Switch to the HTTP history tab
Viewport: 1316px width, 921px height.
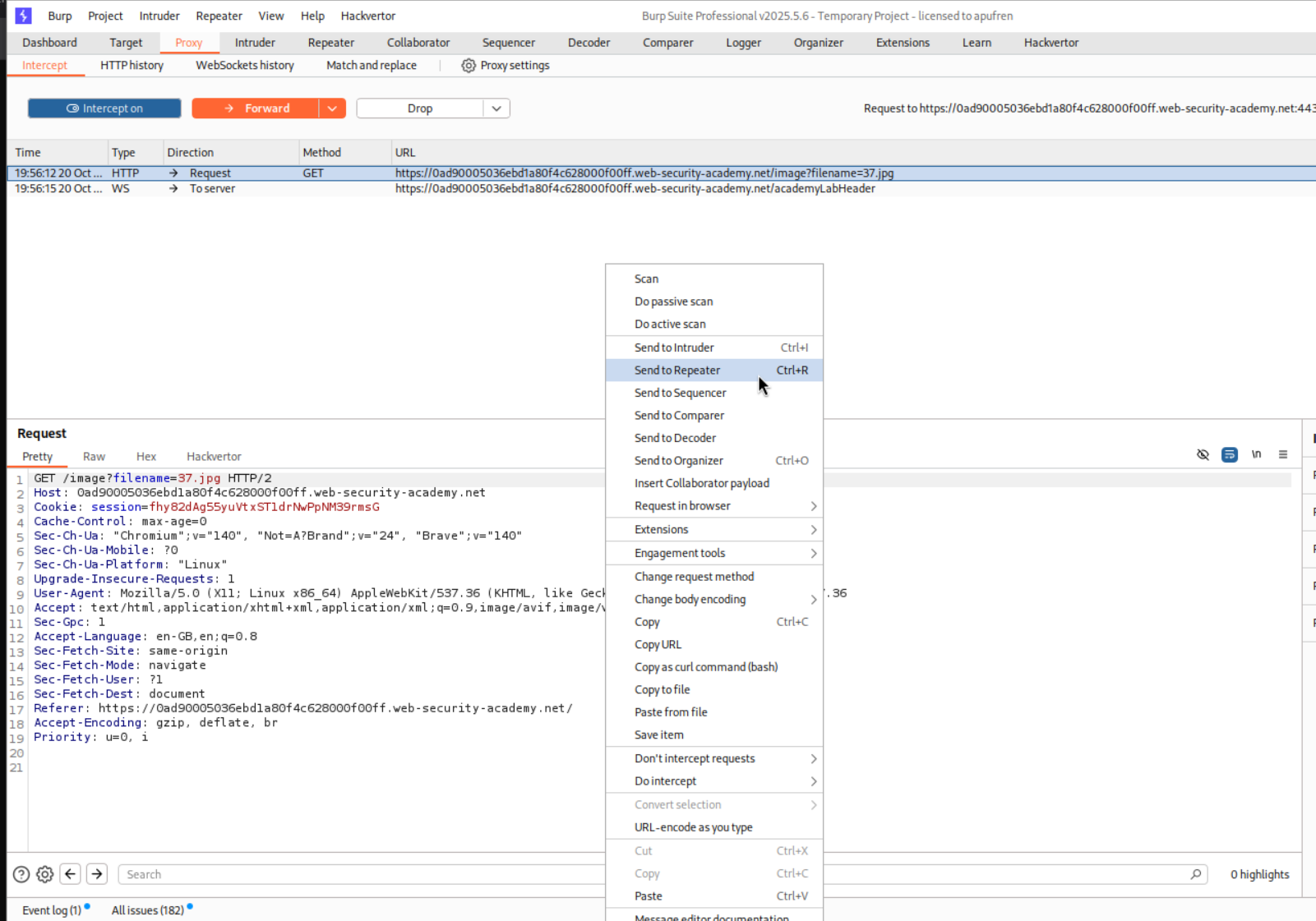pyautogui.click(x=132, y=66)
